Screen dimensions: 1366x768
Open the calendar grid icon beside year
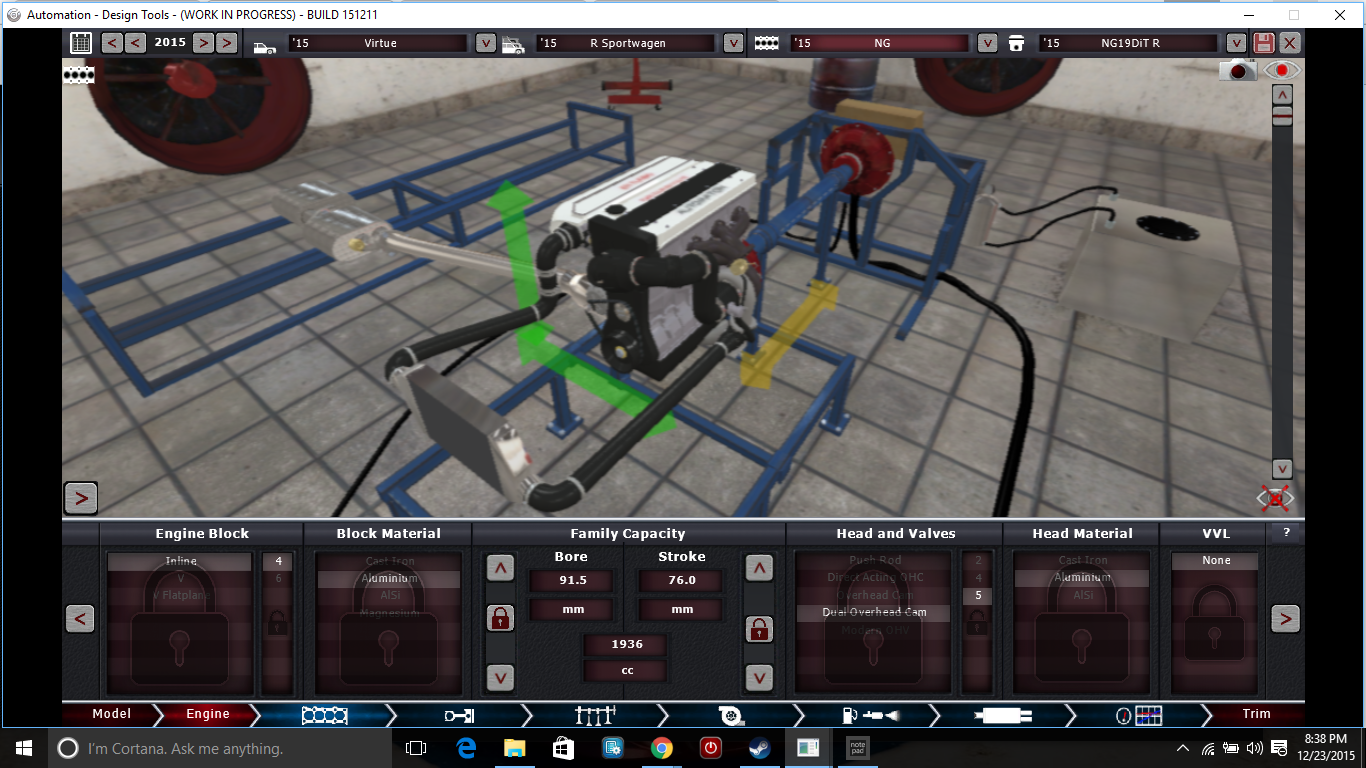(81, 43)
